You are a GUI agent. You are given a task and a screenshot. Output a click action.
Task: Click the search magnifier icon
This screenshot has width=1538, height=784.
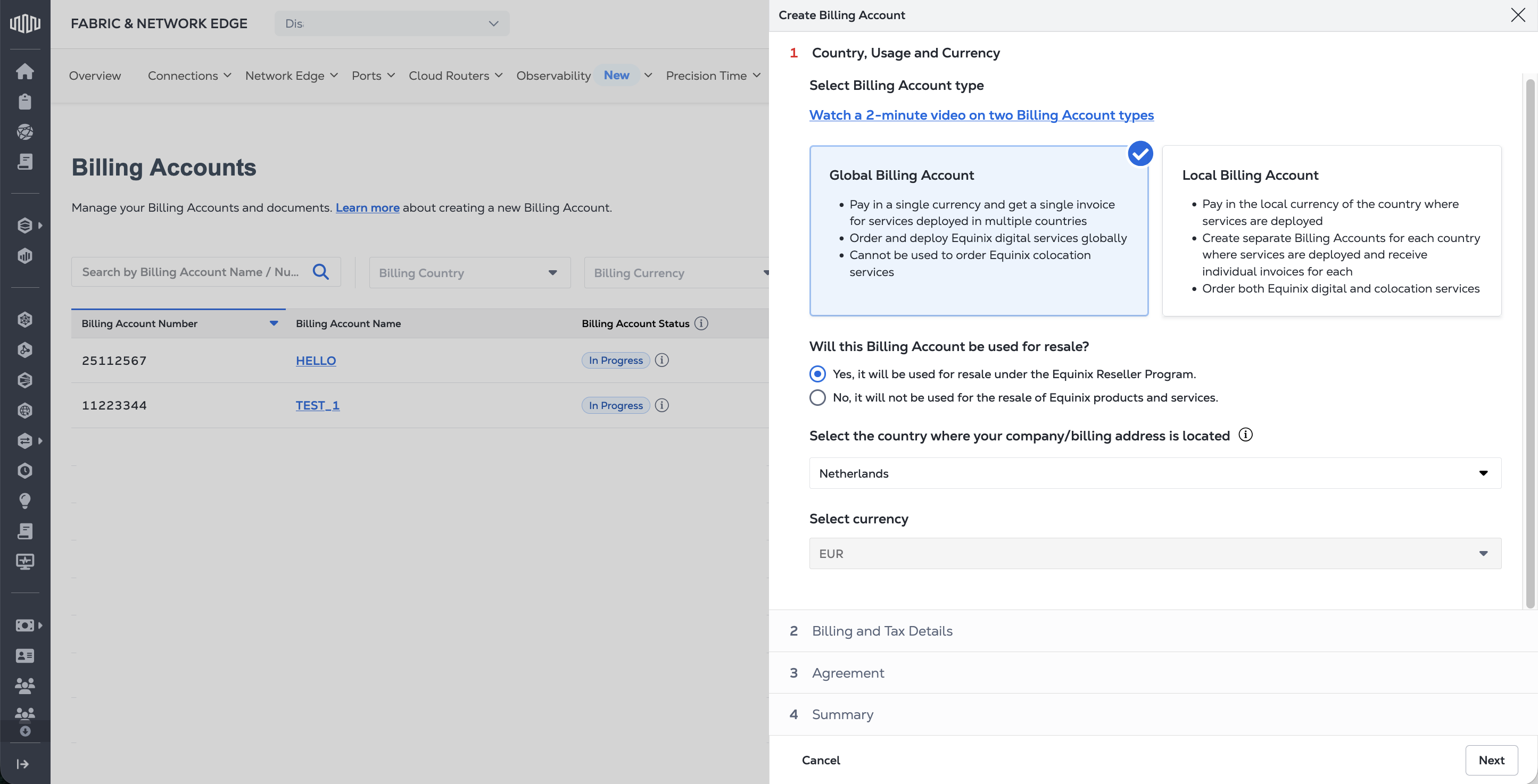(x=320, y=272)
